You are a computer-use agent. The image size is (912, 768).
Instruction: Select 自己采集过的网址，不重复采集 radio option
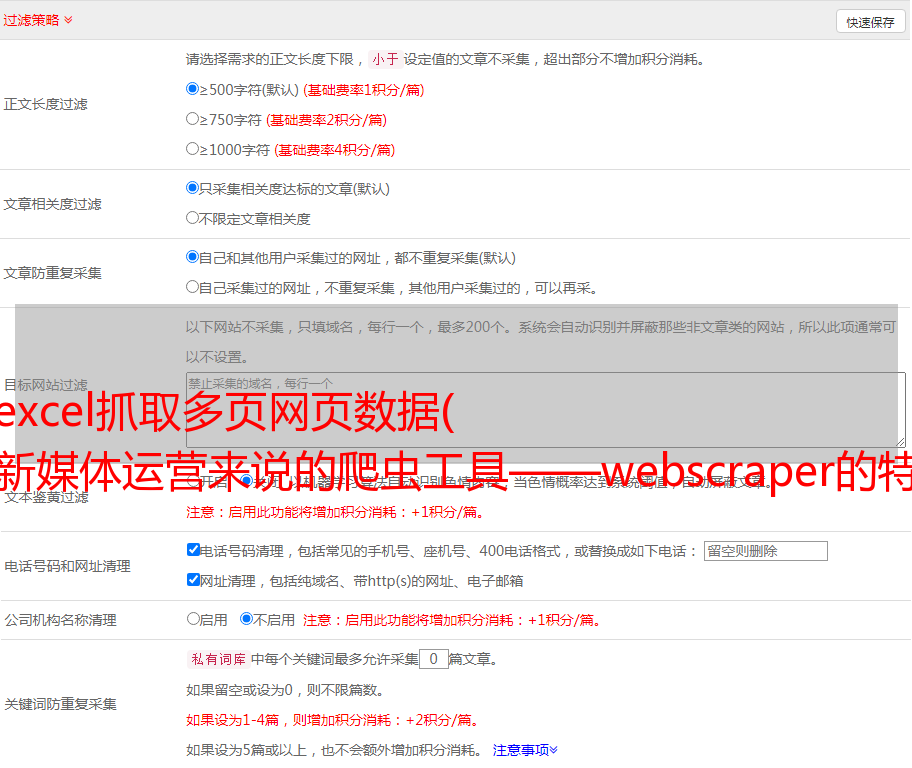(x=192, y=286)
